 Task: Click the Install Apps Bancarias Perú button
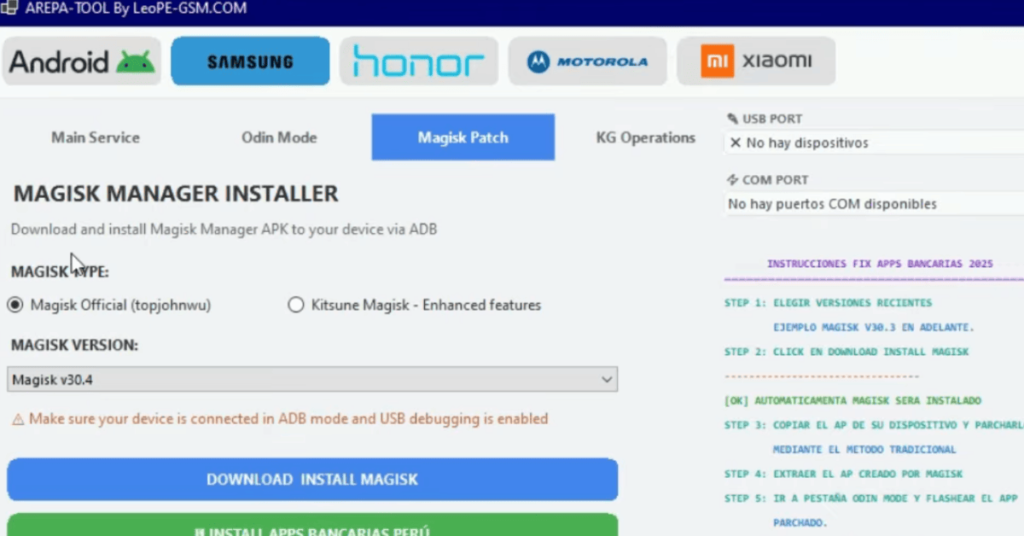[312, 526]
